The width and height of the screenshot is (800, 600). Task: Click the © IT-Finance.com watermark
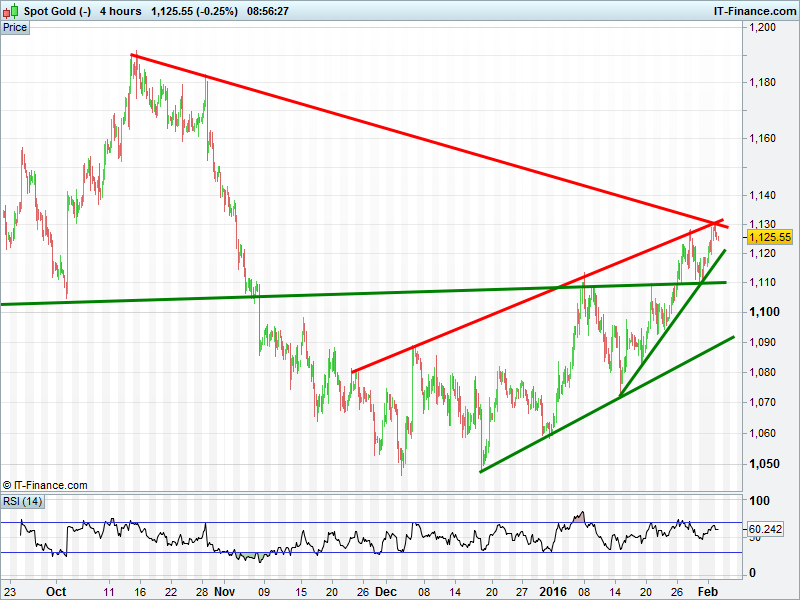click(45, 485)
